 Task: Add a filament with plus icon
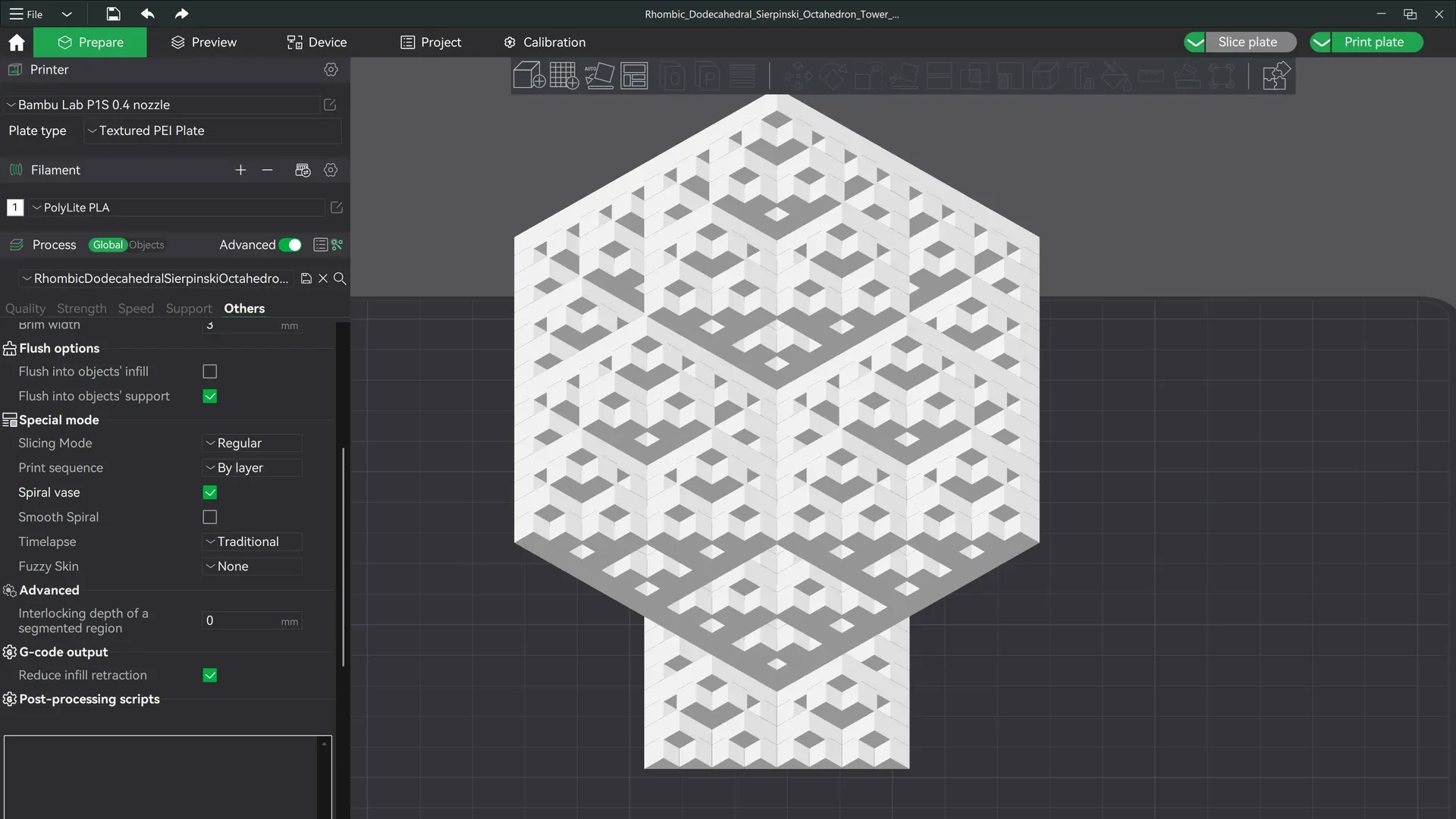pyautogui.click(x=240, y=170)
